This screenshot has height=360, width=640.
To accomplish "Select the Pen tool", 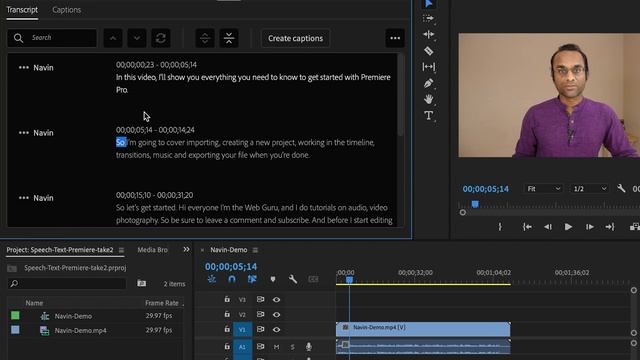I will point(428,83).
